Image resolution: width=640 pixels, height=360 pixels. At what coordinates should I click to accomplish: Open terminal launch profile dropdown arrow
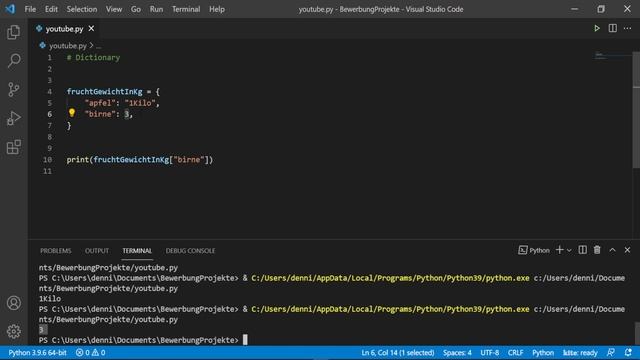(569, 250)
